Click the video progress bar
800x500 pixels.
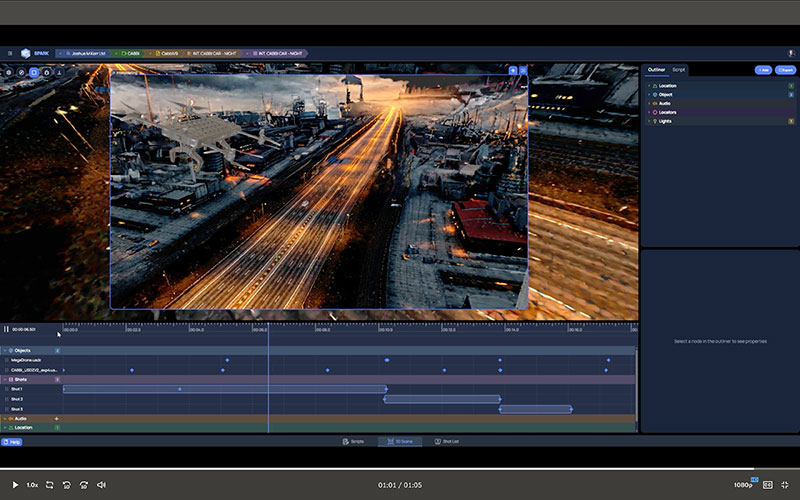point(400,468)
